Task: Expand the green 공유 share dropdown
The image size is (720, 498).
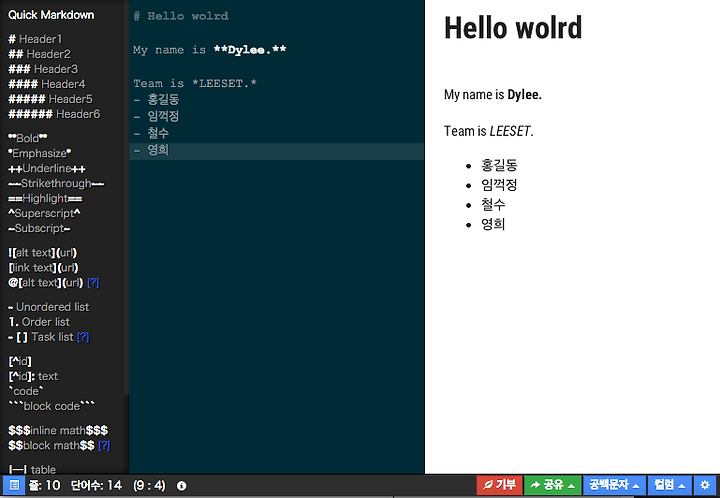Action: pyautogui.click(x=553, y=485)
